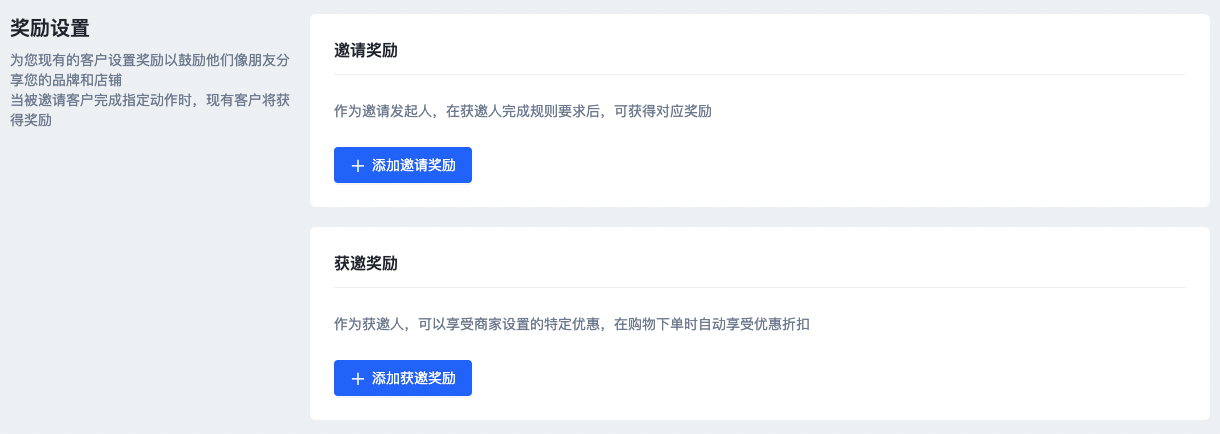The width and height of the screenshot is (1220, 434).
Task: Select the 邀请奖励 card heading
Action: coord(366,51)
